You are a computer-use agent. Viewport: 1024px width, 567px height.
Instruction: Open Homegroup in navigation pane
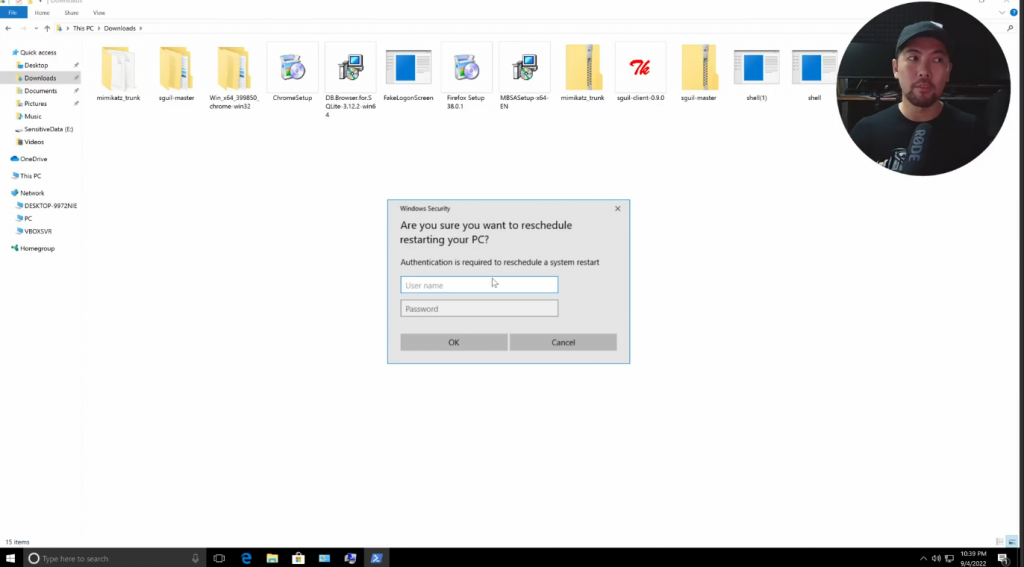click(37, 248)
